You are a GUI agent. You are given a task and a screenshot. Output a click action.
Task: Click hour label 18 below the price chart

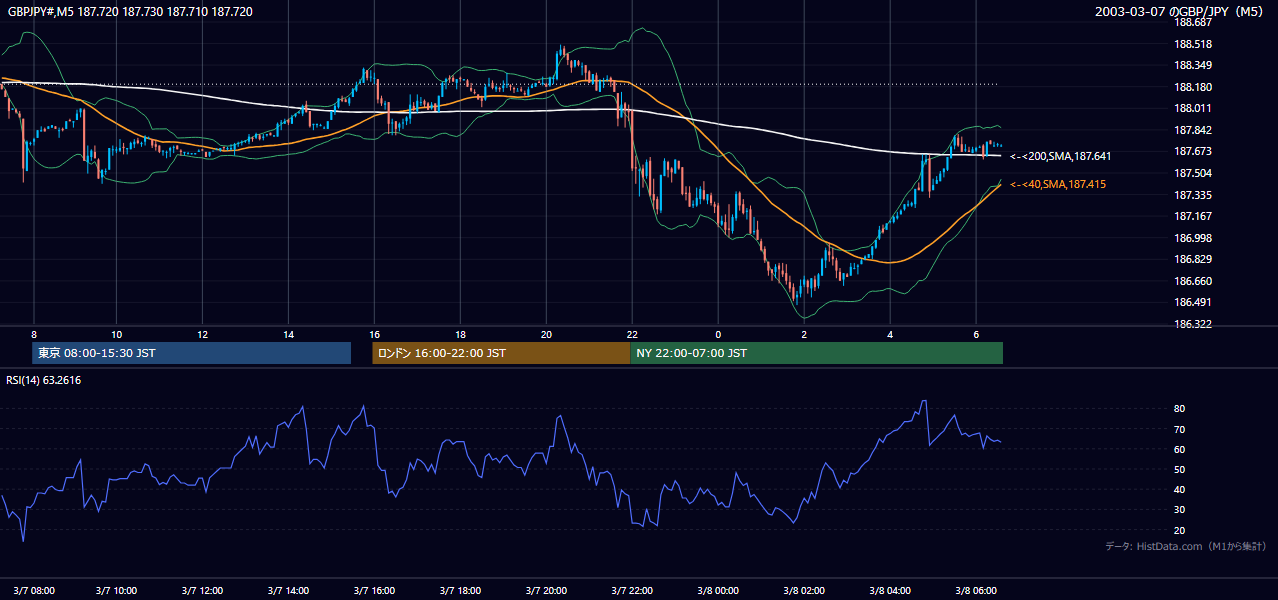[460, 334]
